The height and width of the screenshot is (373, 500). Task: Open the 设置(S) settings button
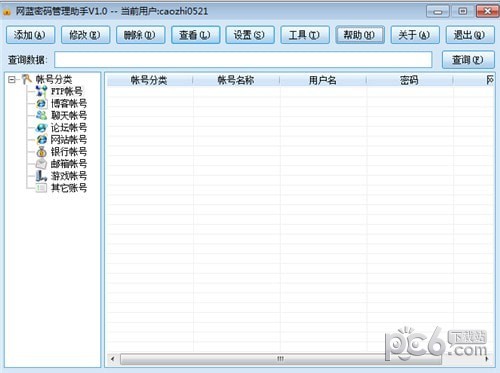(x=250, y=35)
